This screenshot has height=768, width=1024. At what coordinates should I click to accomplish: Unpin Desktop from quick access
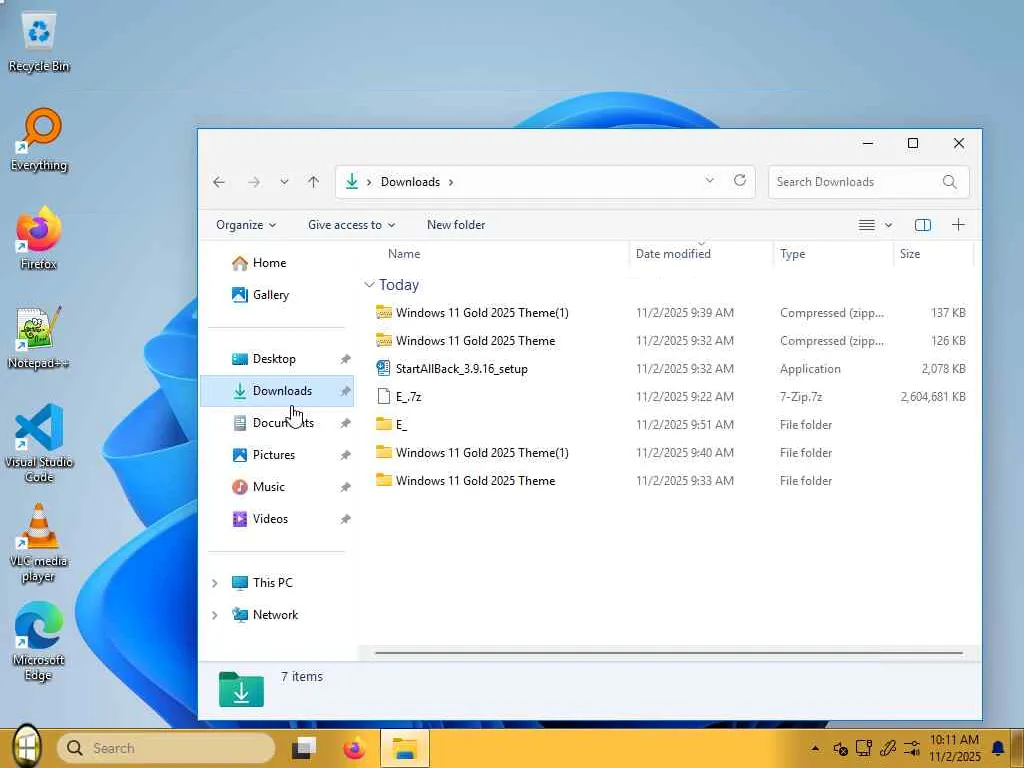point(345,359)
